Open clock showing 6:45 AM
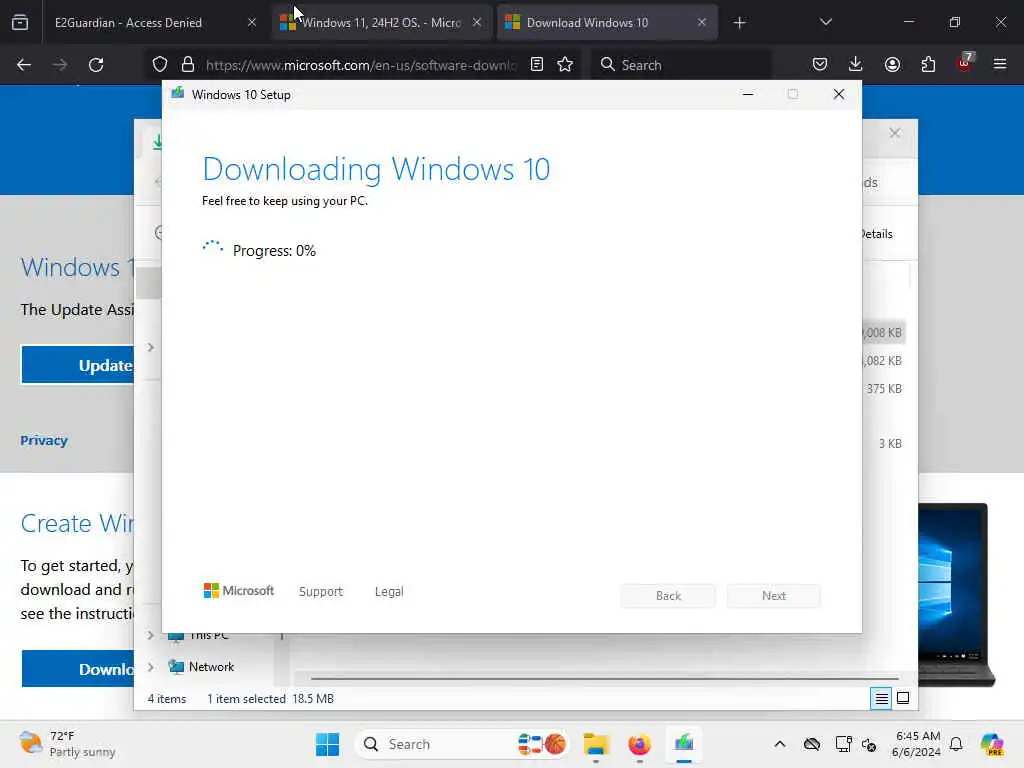The width and height of the screenshot is (1024, 768). click(918, 744)
